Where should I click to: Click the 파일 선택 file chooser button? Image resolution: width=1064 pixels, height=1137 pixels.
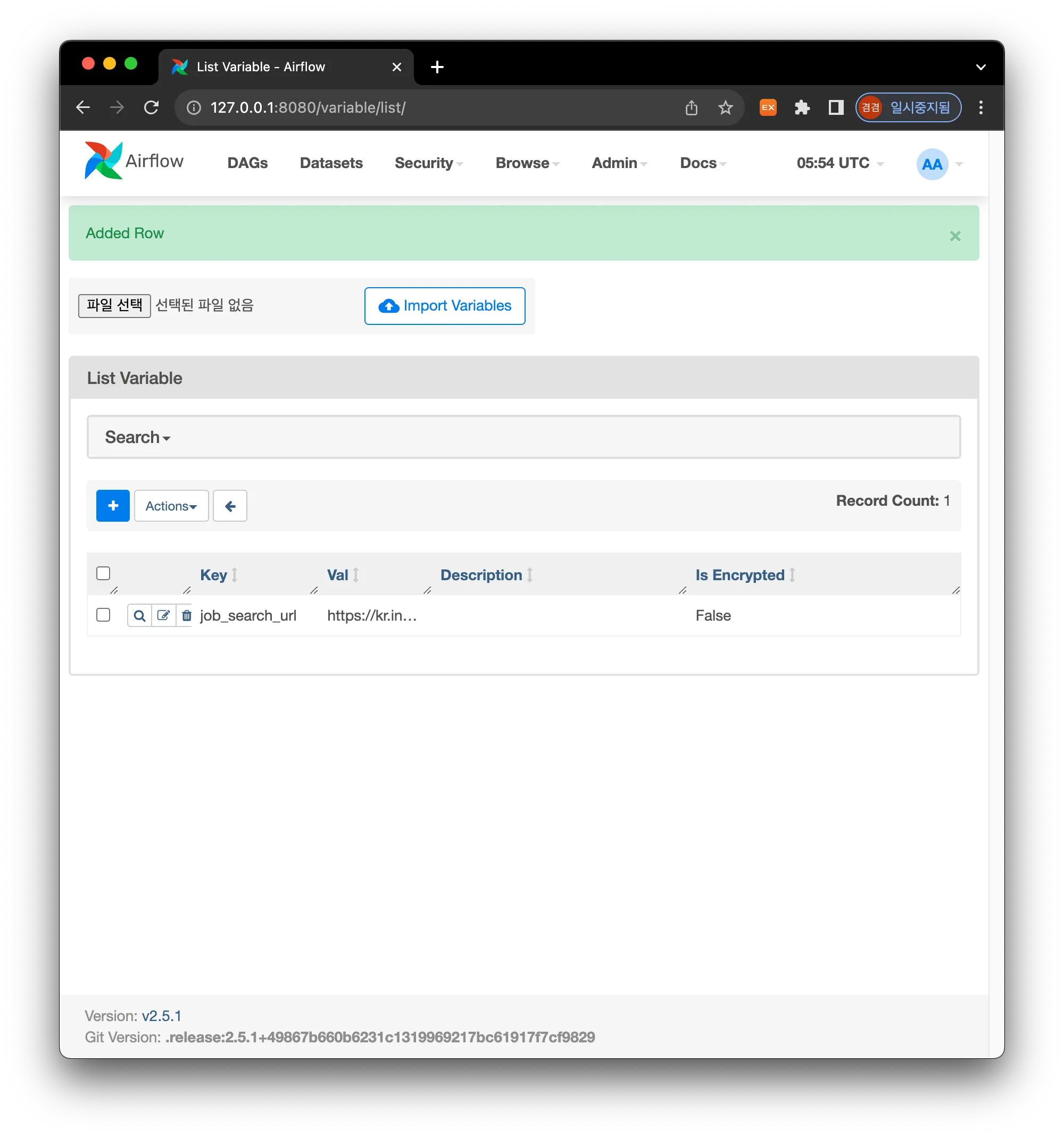pos(114,305)
